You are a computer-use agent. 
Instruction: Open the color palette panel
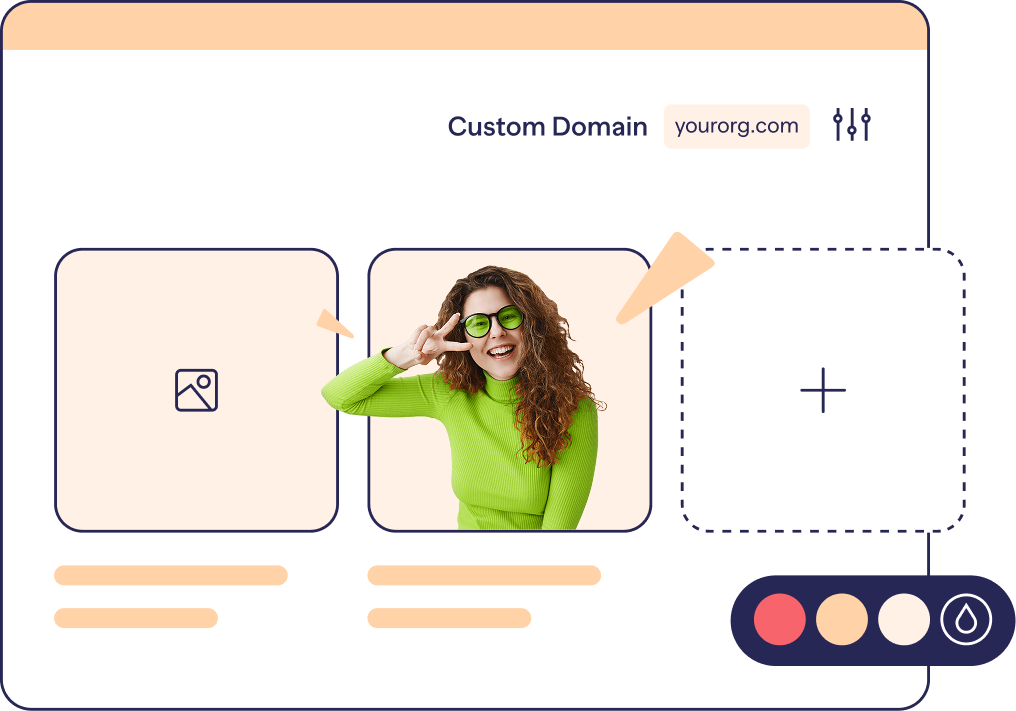[x=868, y=620]
